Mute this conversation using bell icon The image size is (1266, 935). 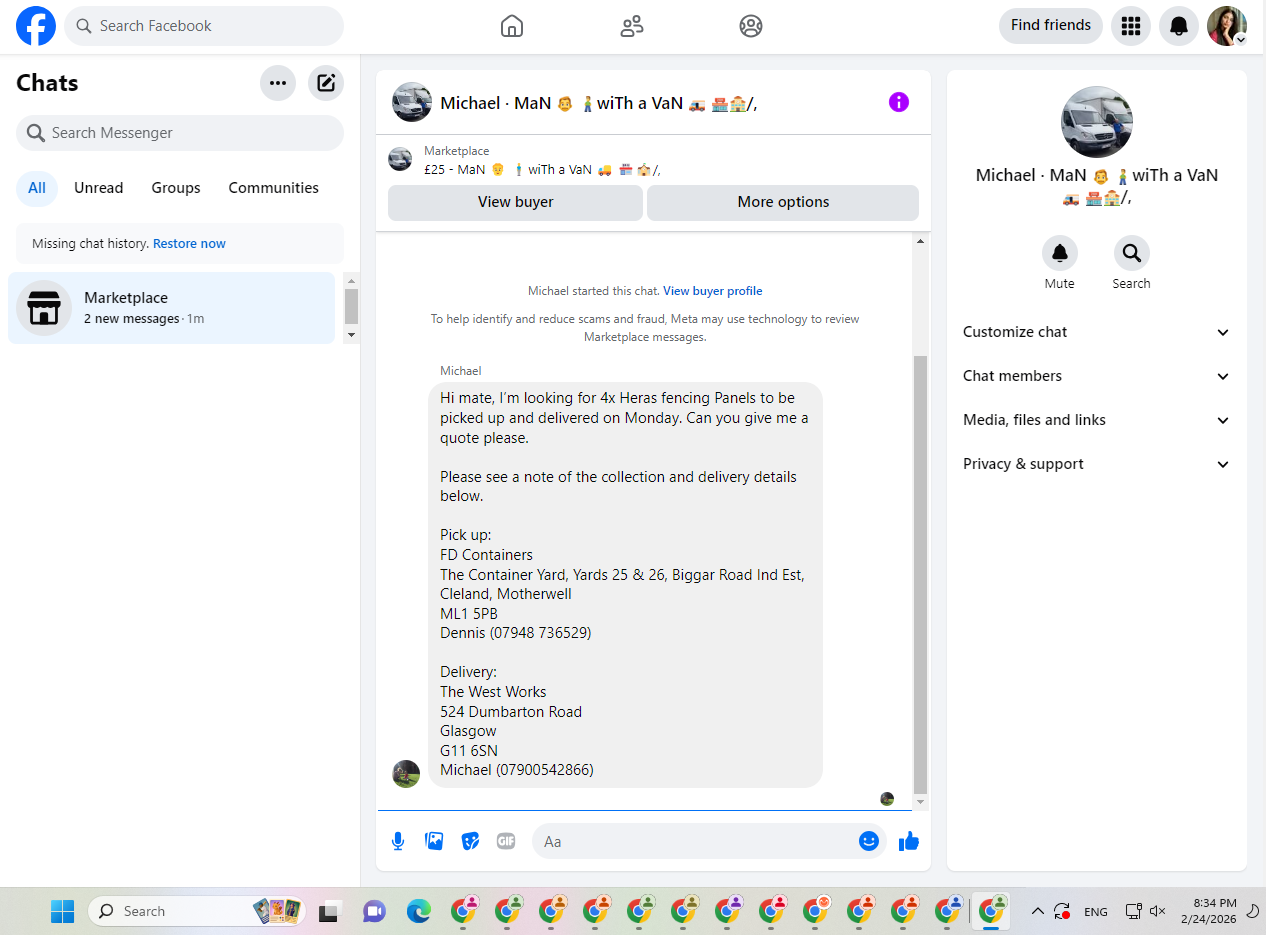pos(1060,253)
